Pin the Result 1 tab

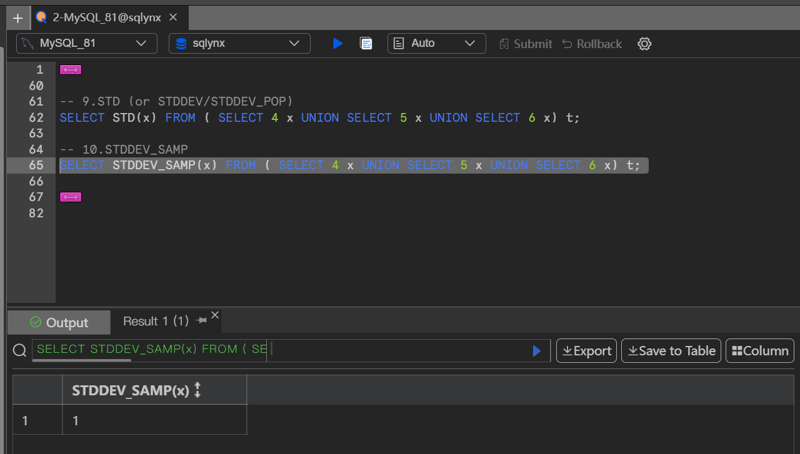202,320
